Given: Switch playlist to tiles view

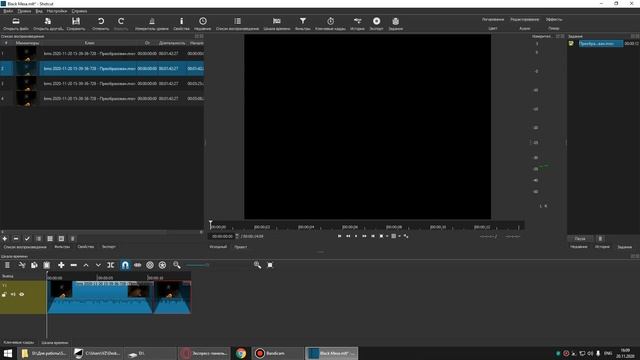Looking at the screenshot, I should 50,239.
